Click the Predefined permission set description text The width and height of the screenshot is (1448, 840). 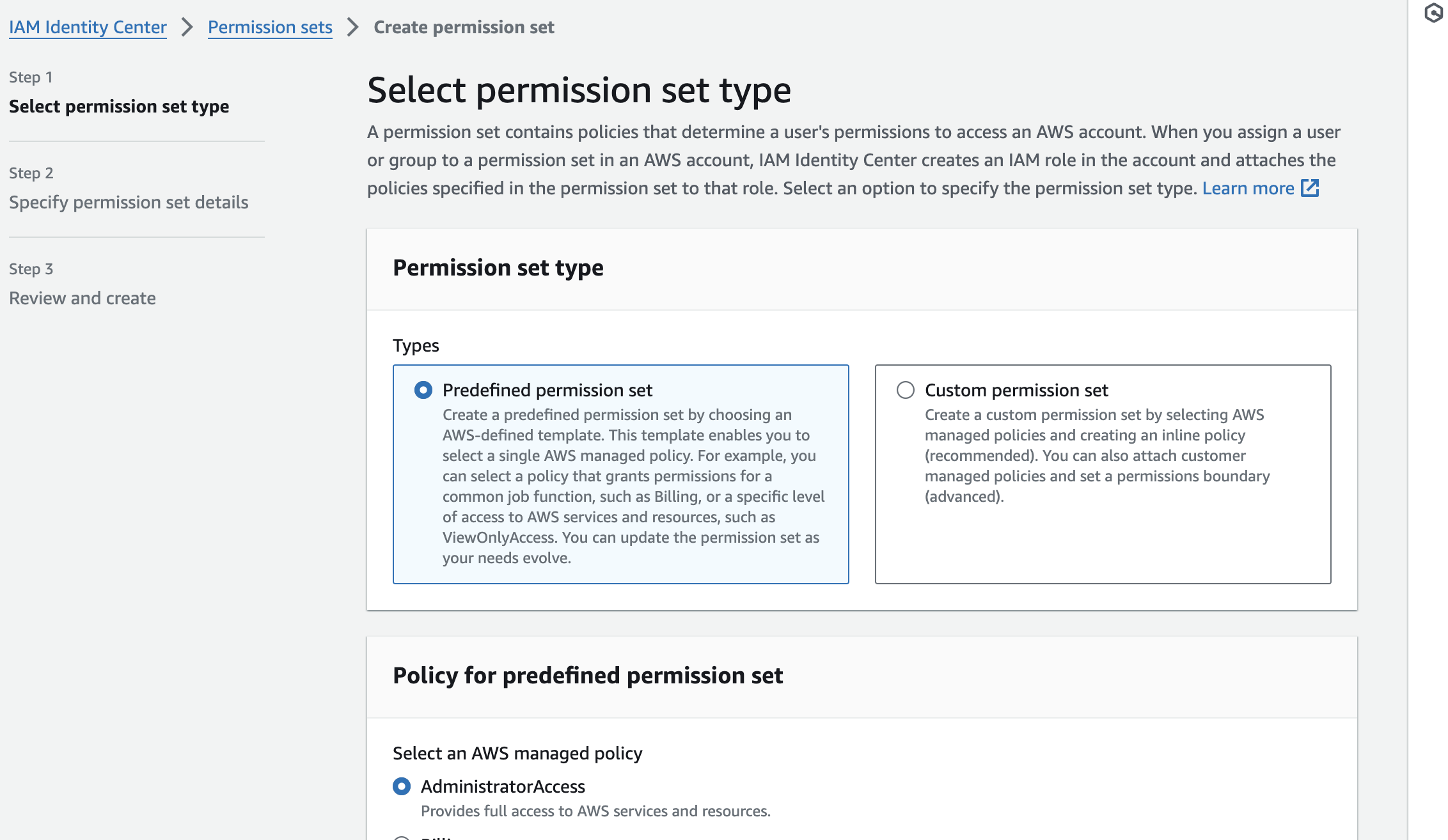[633, 486]
